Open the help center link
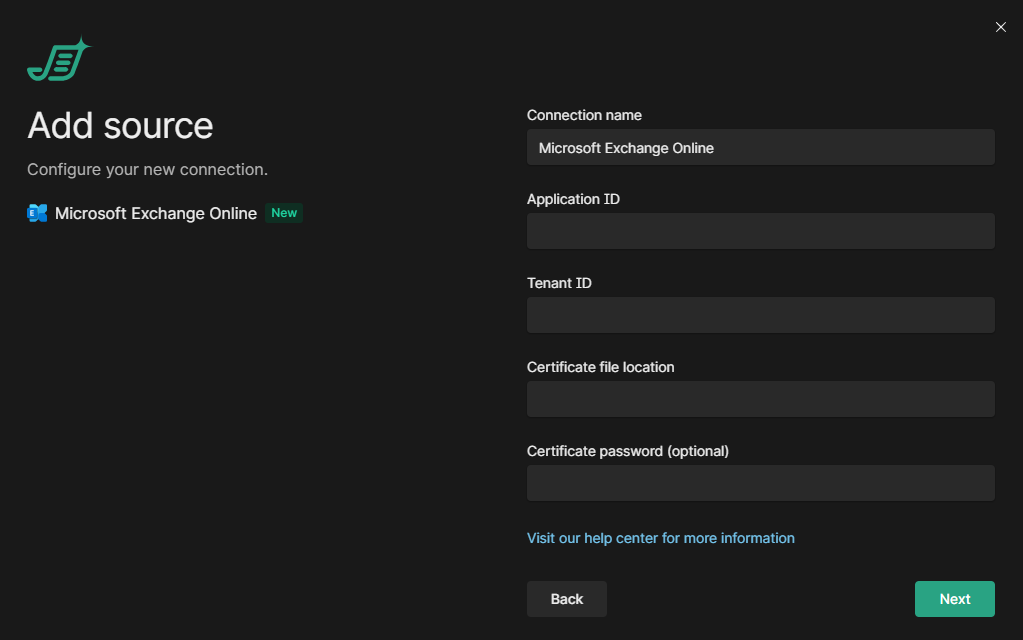 pos(660,538)
